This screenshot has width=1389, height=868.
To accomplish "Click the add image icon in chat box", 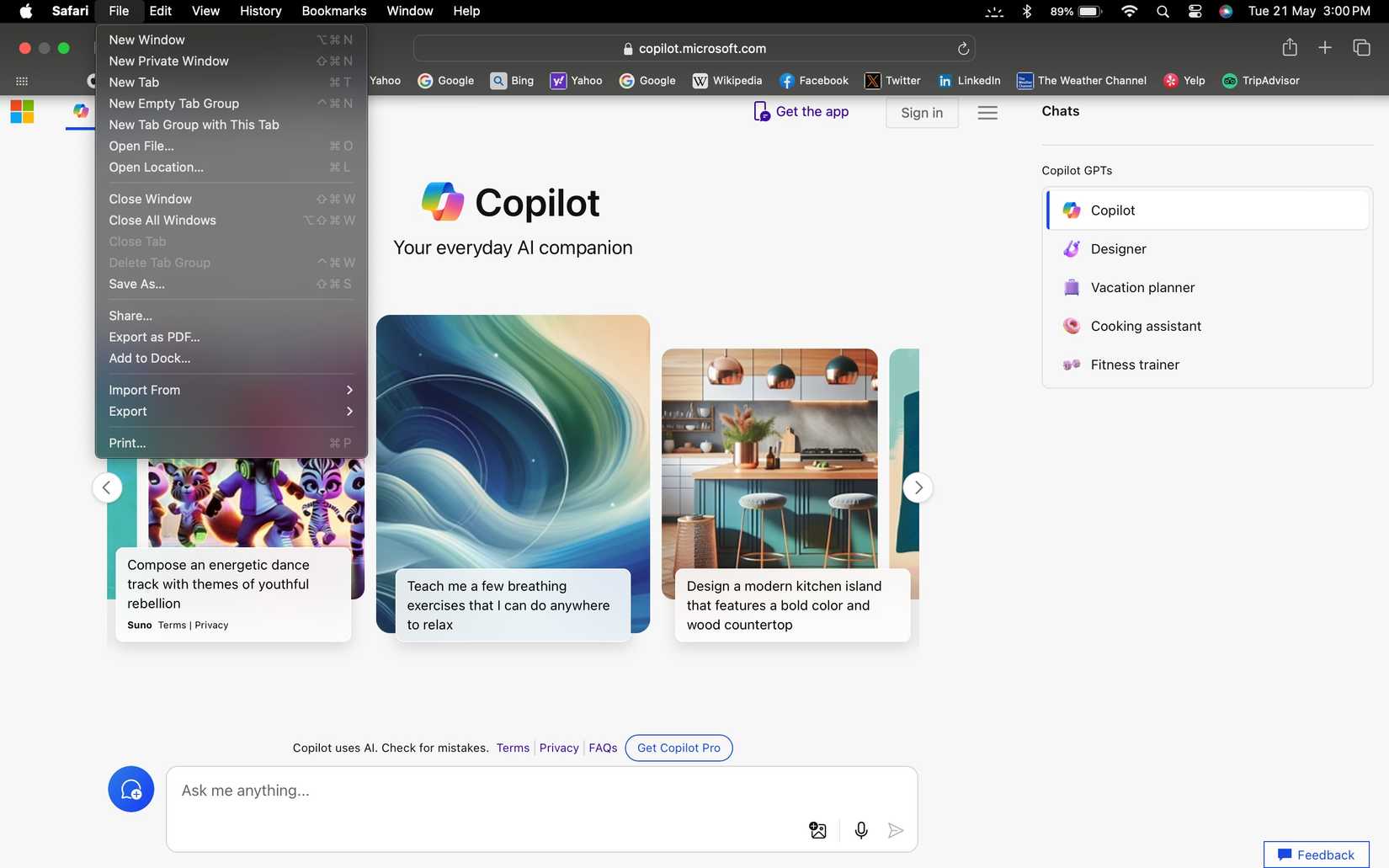I will [817, 830].
